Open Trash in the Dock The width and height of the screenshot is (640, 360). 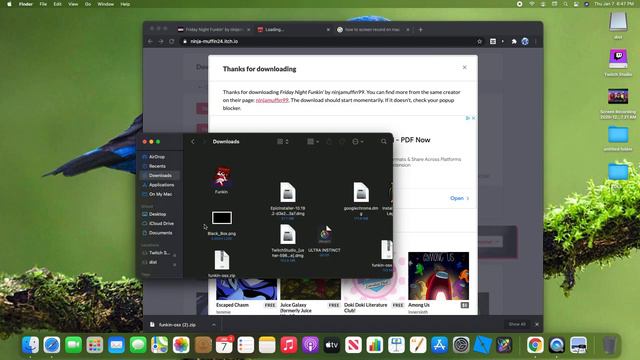(609, 345)
